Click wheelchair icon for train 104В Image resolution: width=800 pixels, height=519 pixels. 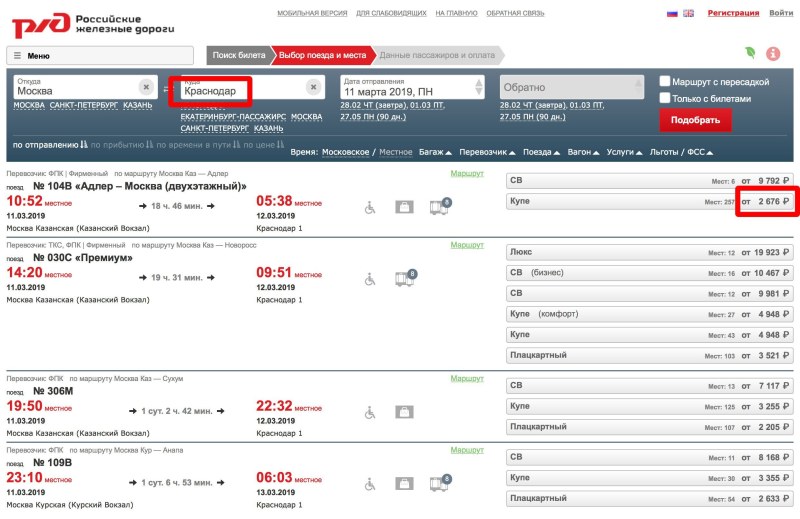(x=370, y=207)
